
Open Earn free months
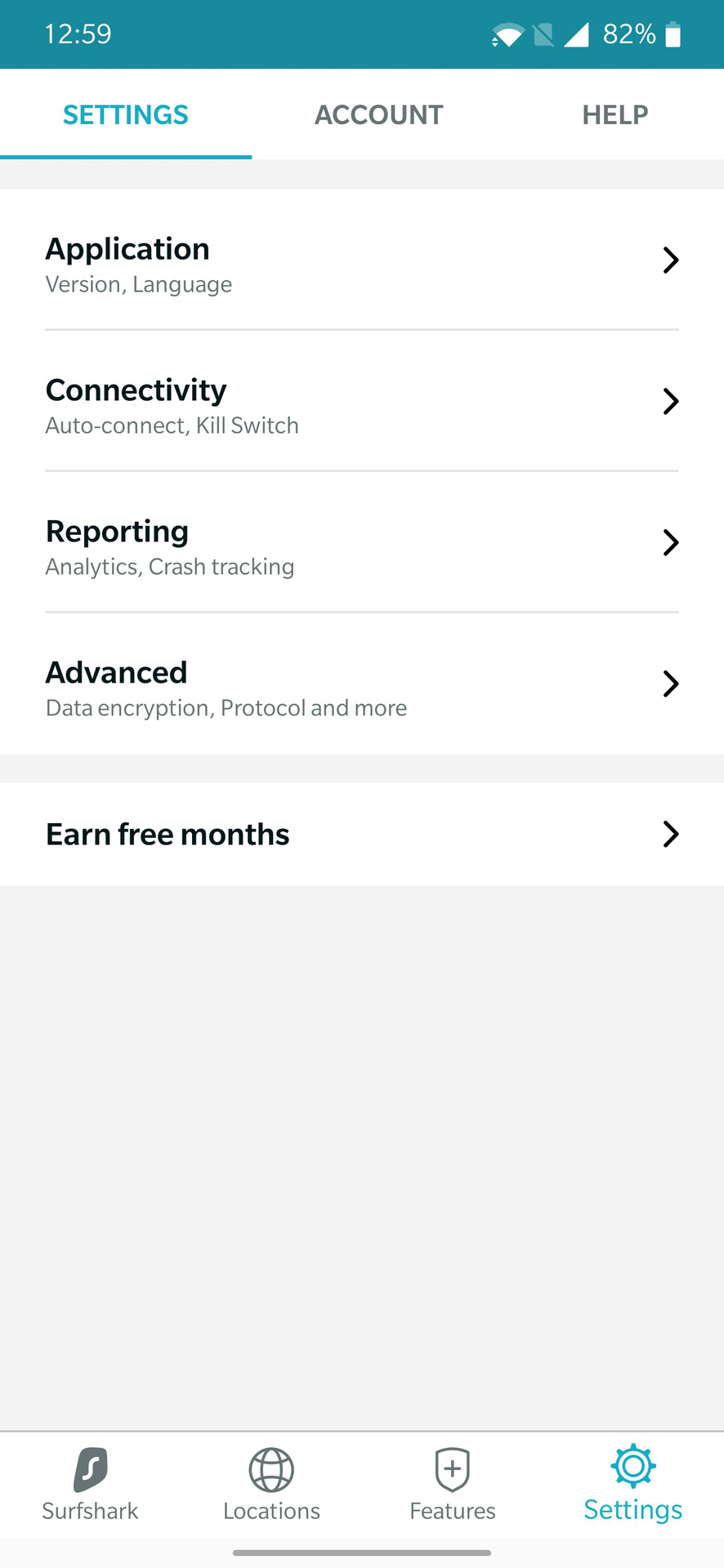[x=168, y=835]
